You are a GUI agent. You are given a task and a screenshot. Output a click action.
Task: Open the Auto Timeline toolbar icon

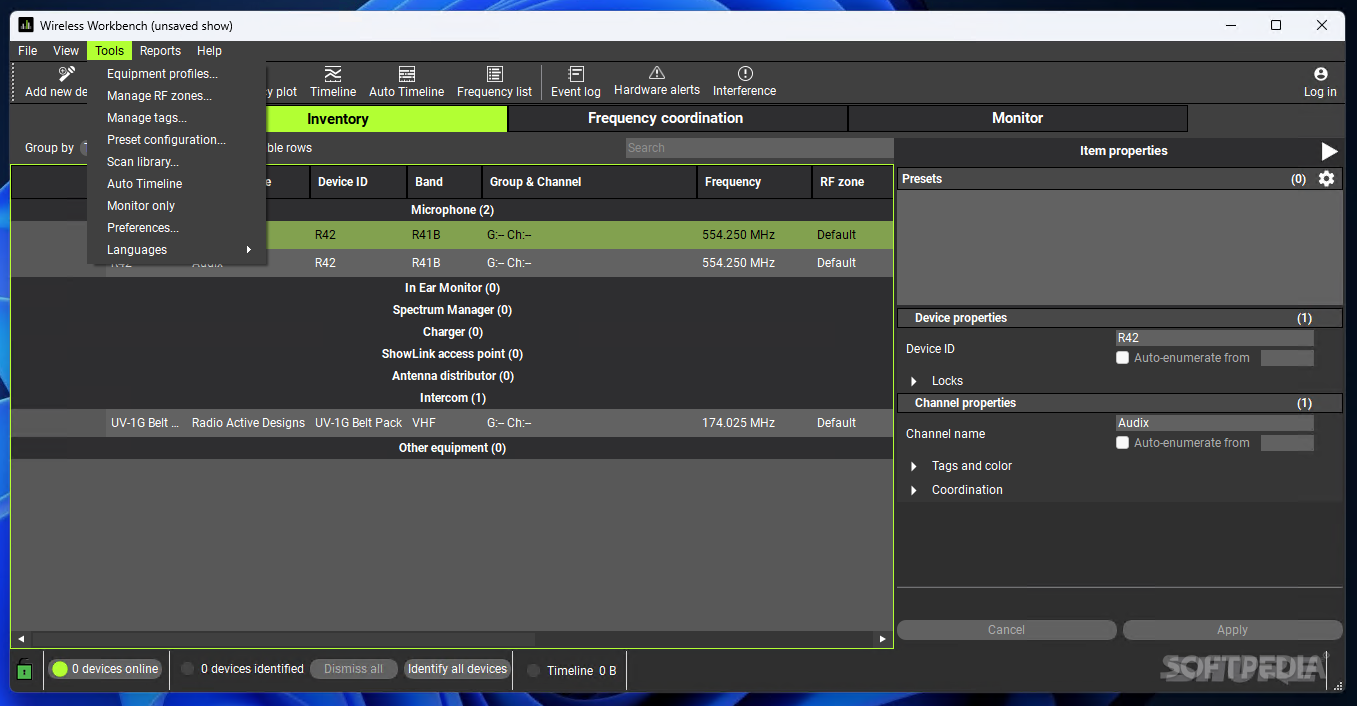click(406, 74)
